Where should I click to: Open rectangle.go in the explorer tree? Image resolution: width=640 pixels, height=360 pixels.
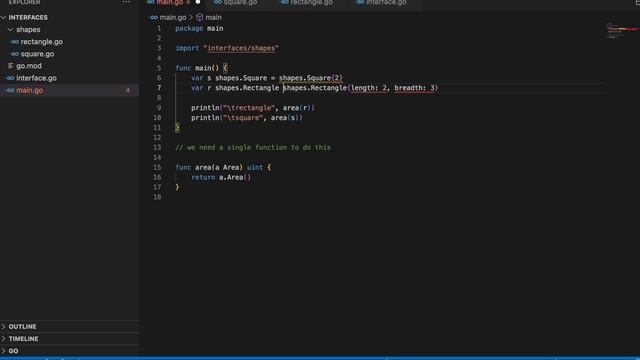pyautogui.click(x=42, y=42)
